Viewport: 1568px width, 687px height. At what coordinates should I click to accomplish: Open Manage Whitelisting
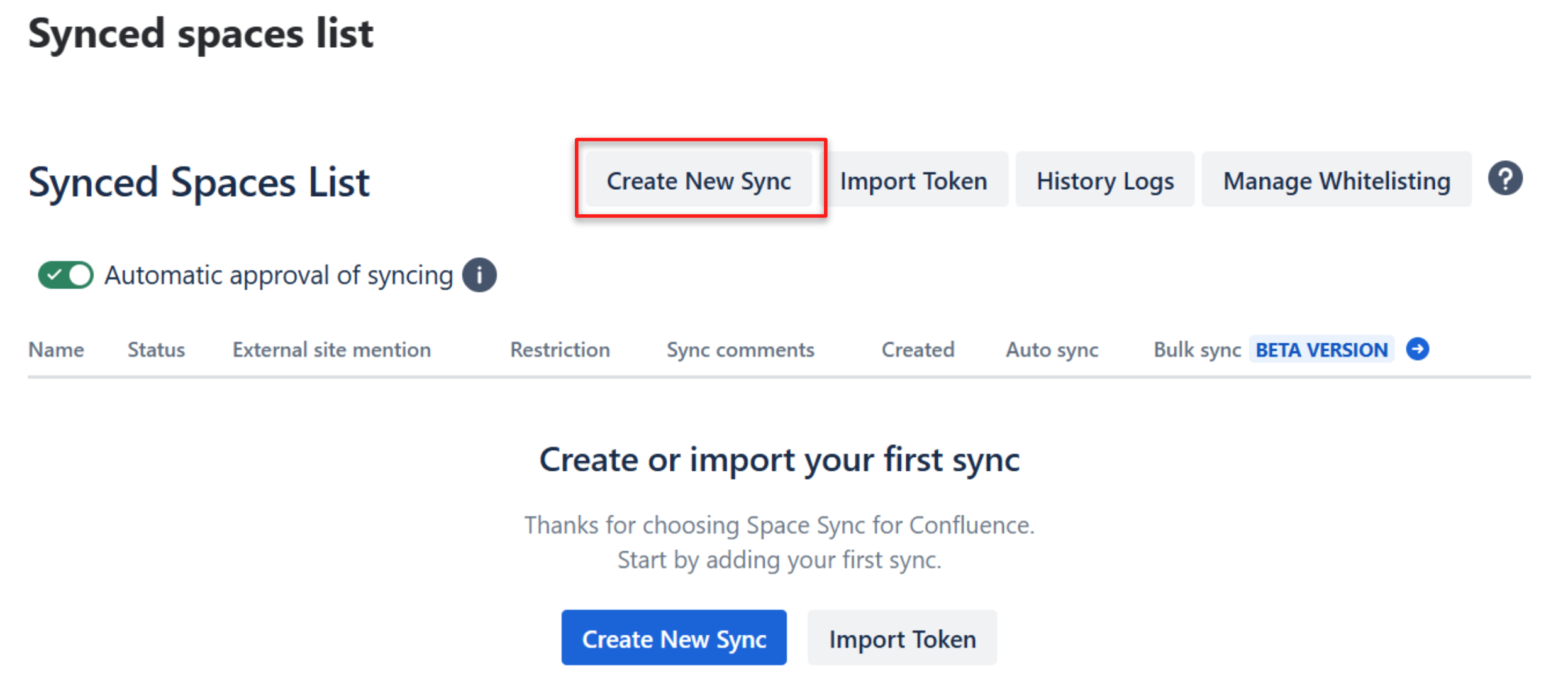(x=1336, y=181)
